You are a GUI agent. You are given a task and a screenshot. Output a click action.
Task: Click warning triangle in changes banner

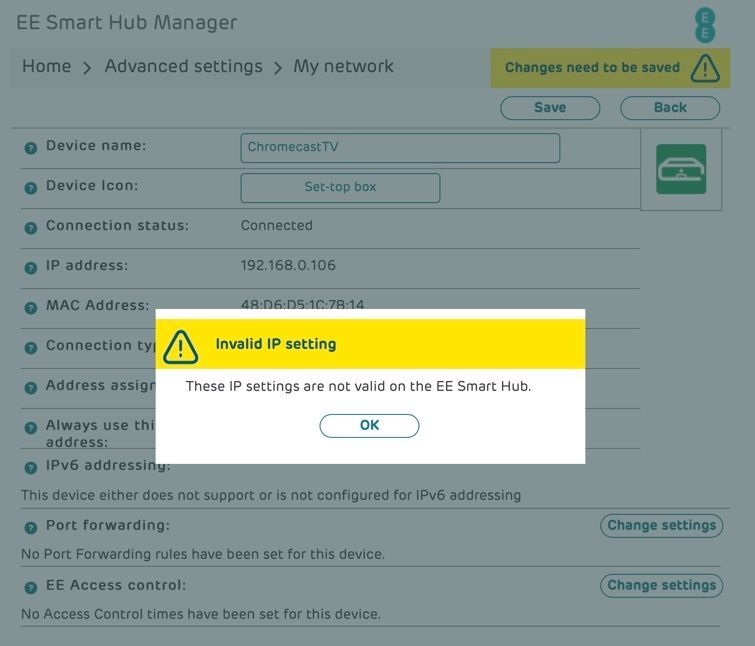coord(705,68)
